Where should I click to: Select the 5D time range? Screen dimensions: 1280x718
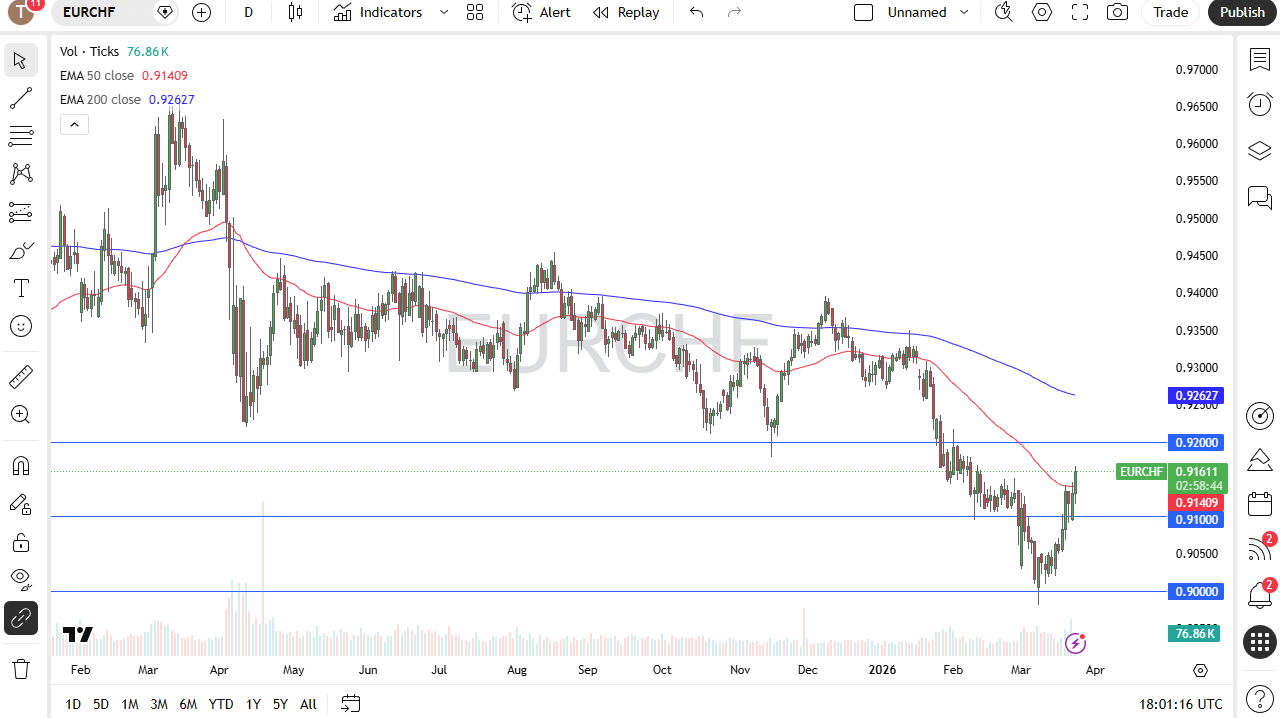[101, 704]
